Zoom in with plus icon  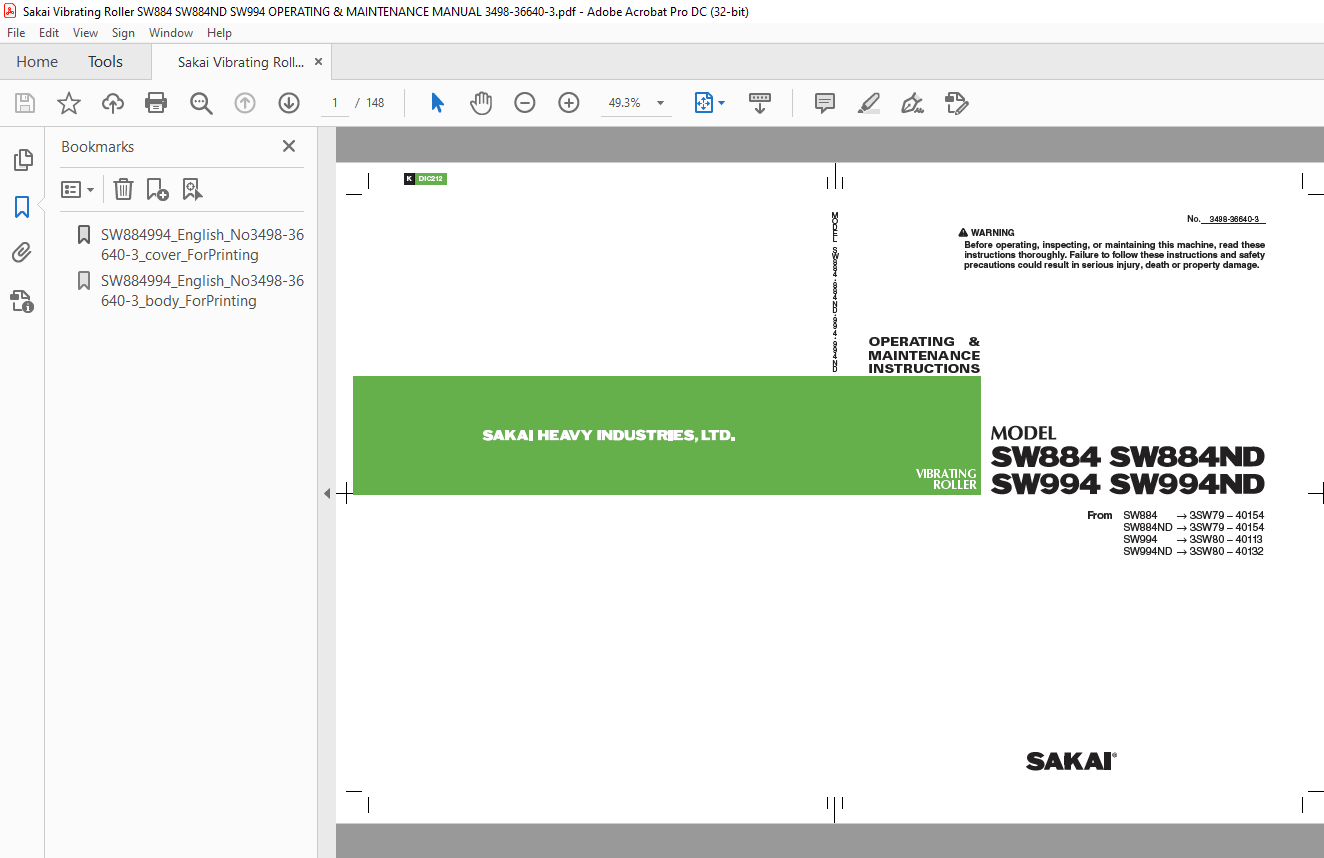pos(569,103)
